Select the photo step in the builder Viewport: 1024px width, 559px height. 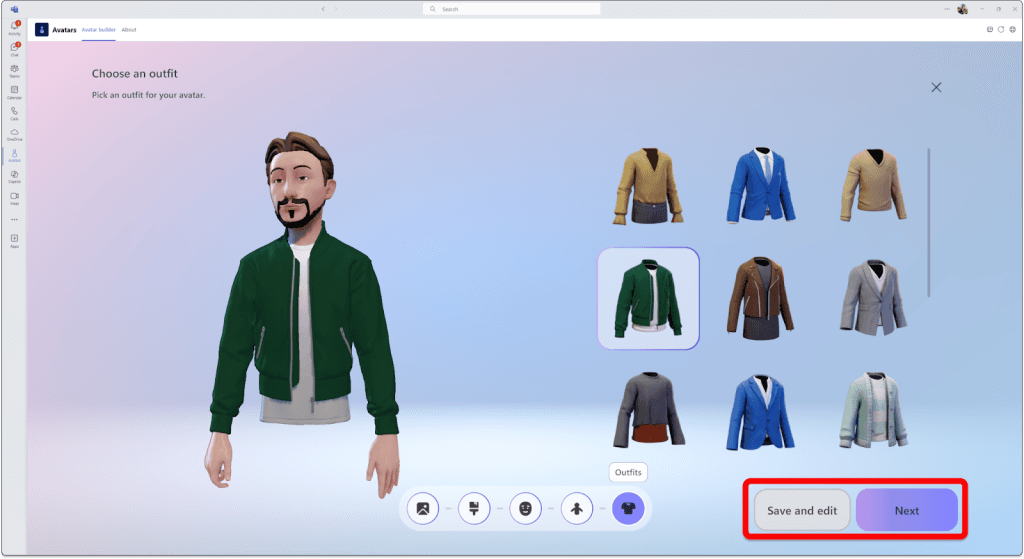pos(423,509)
